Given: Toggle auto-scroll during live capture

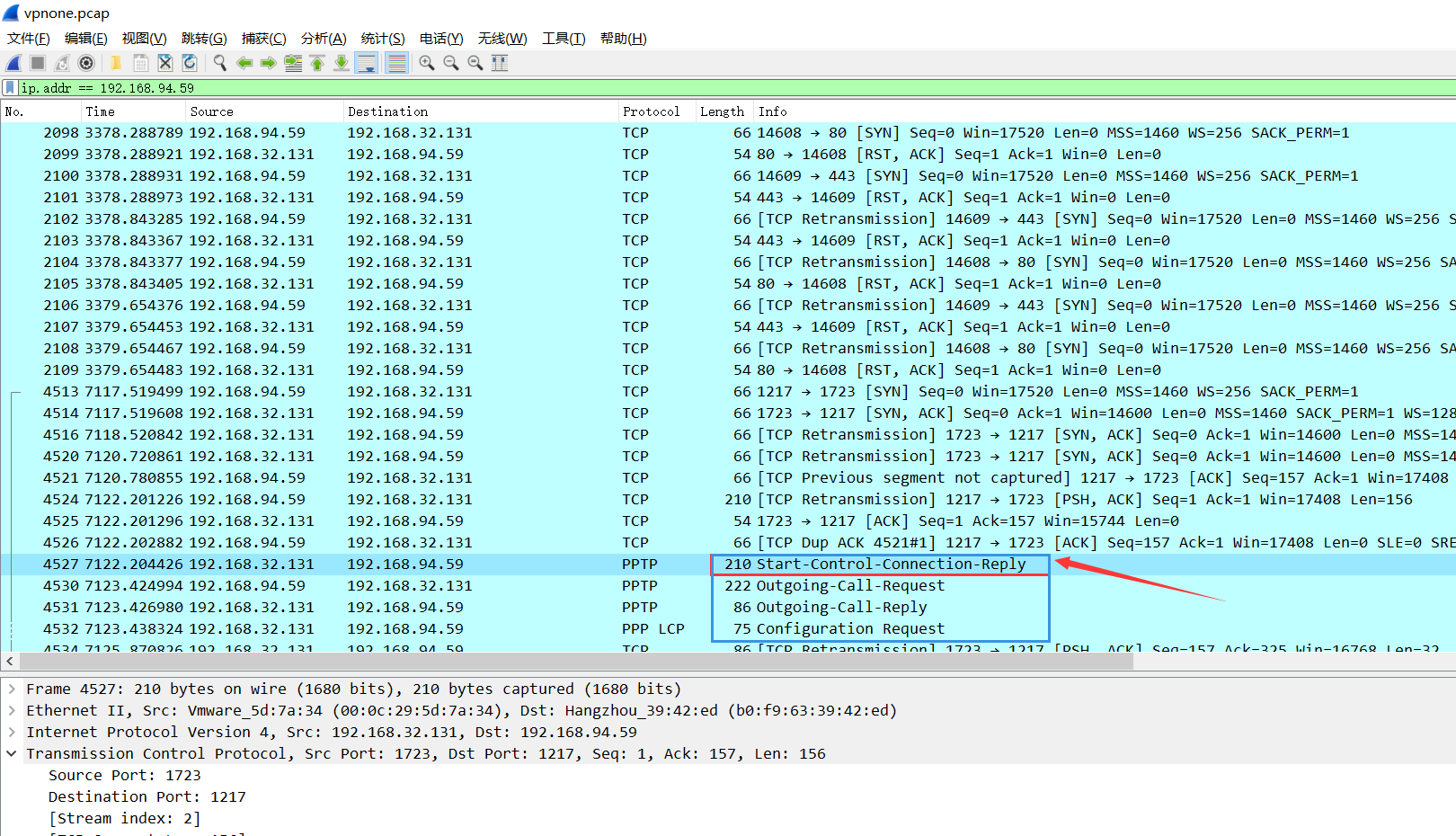Looking at the screenshot, I should click(366, 63).
